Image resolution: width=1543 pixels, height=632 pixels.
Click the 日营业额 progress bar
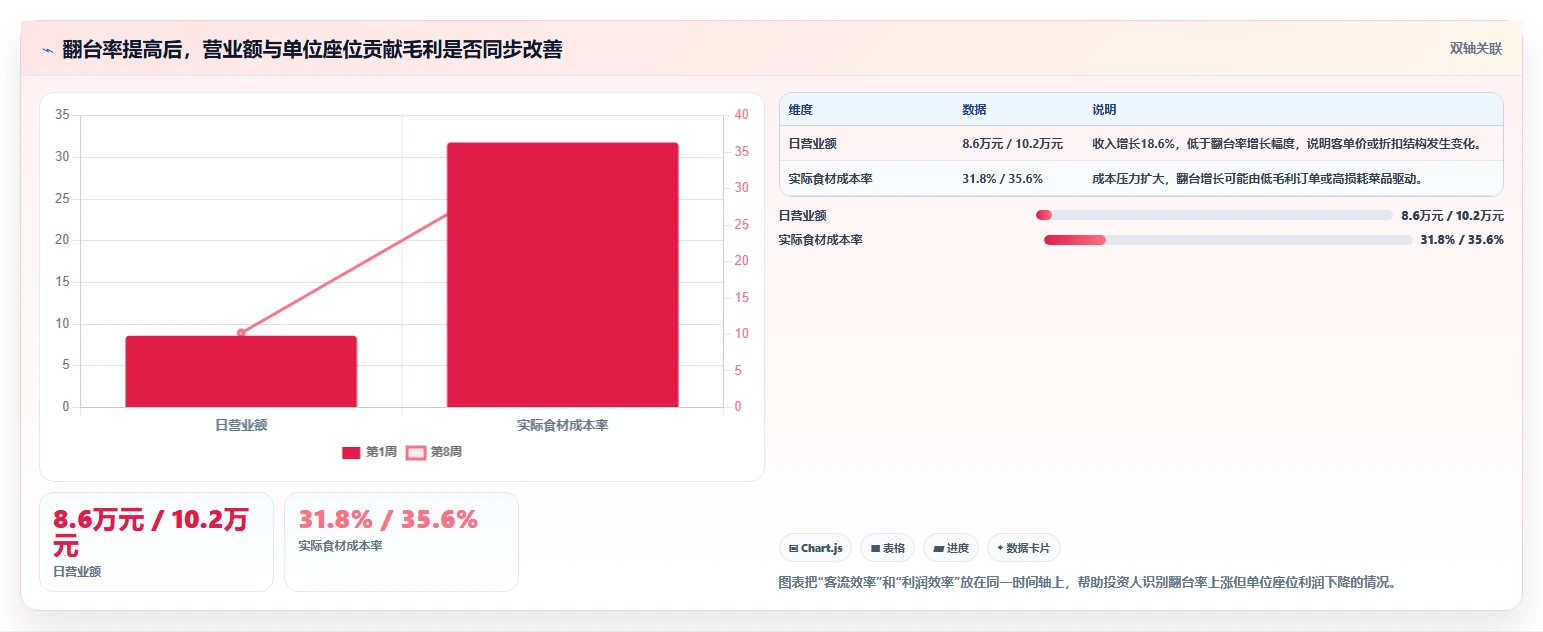coord(1214,215)
